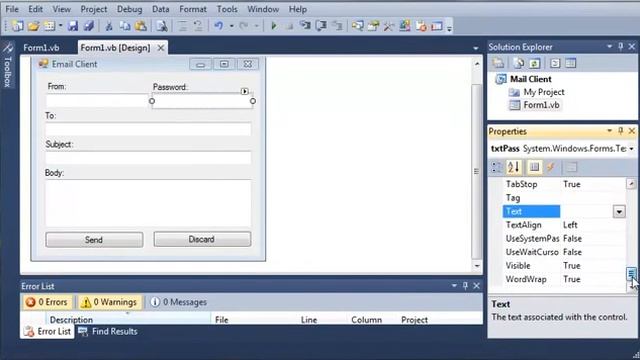This screenshot has height=360, width=640.
Task: Click the View Code icon in Solution Explorer
Action: [555, 63]
